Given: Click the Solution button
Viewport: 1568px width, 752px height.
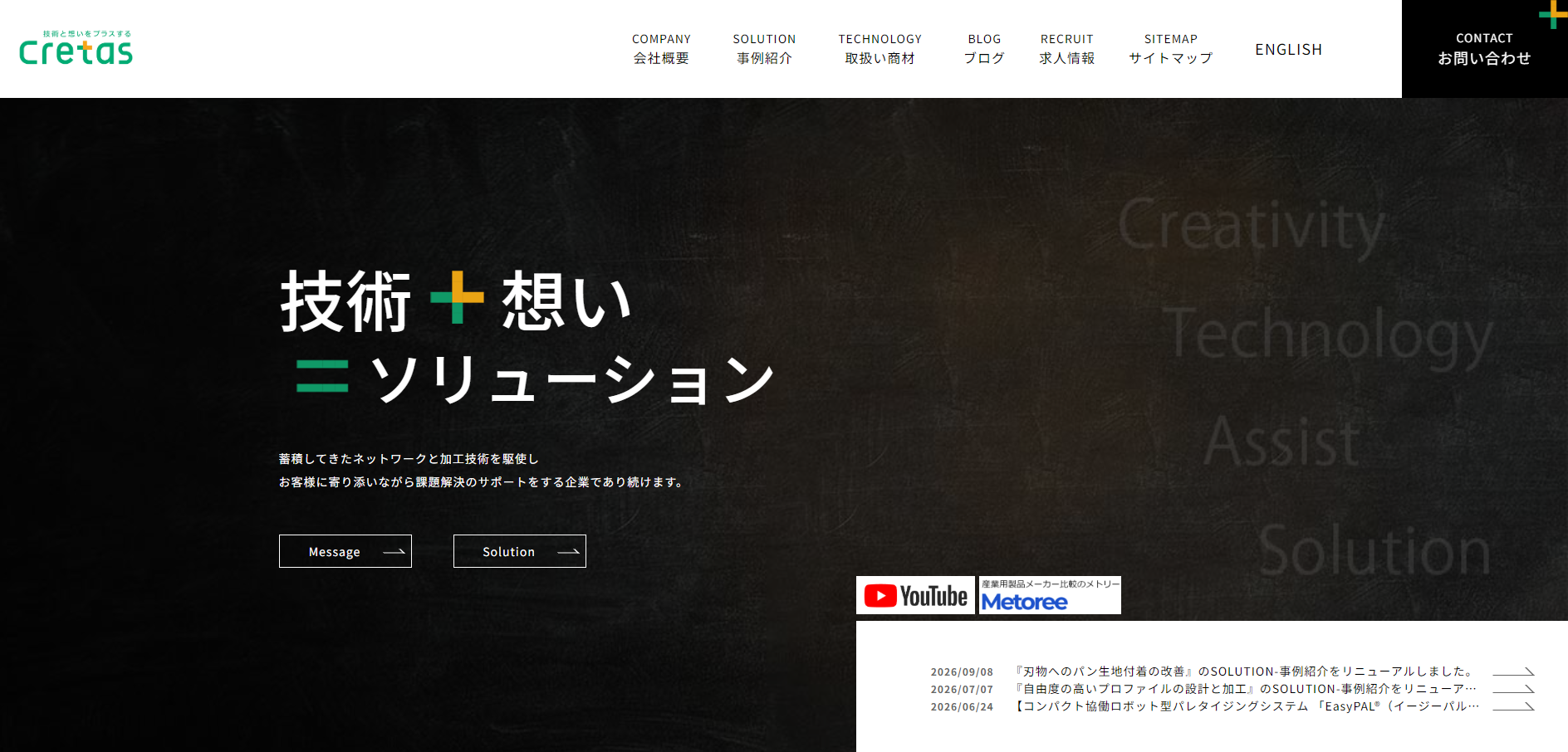Looking at the screenshot, I should 520,551.
